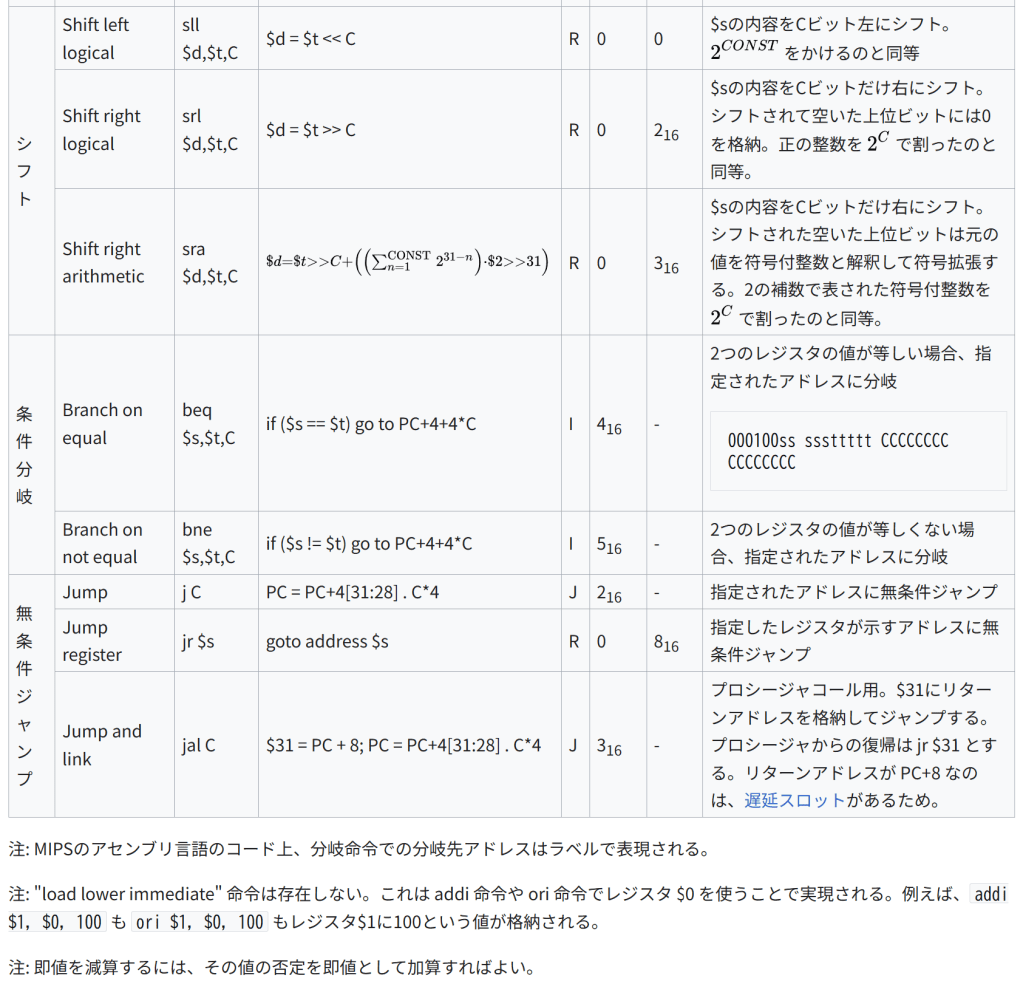
Task: Click the 条件分岐 category header cell
Action: point(25,453)
